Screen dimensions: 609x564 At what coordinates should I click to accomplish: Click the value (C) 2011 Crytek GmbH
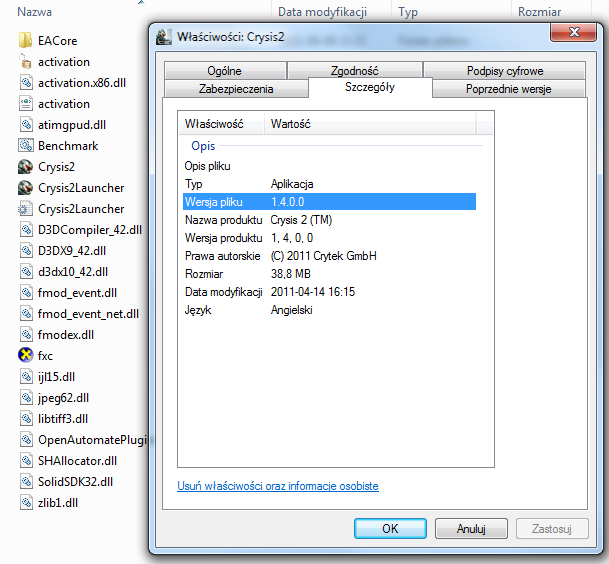(x=324, y=256)
